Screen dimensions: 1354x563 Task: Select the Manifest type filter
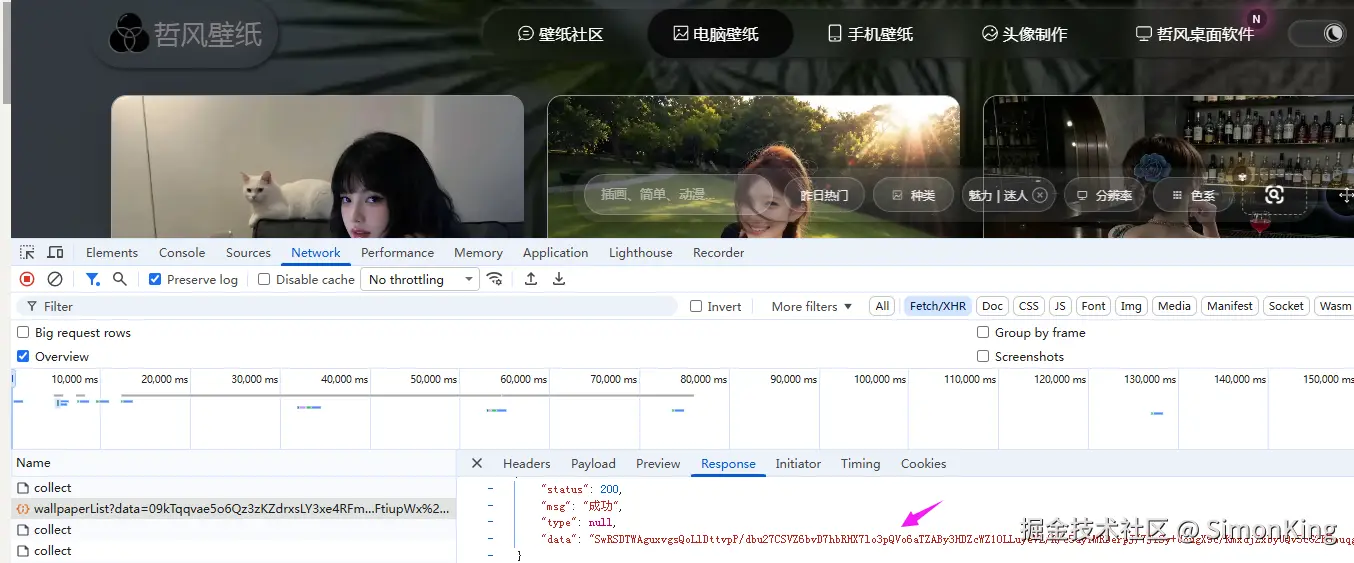tap(1229, 306)
